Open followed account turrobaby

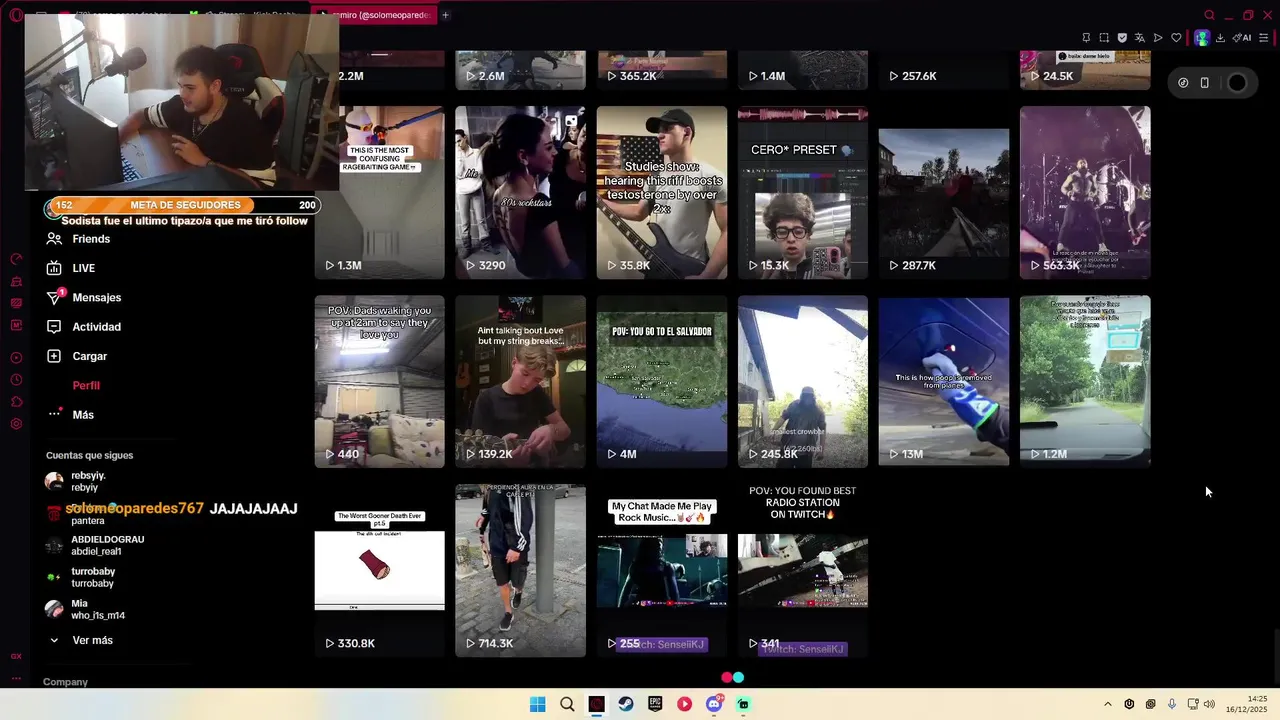81,577
